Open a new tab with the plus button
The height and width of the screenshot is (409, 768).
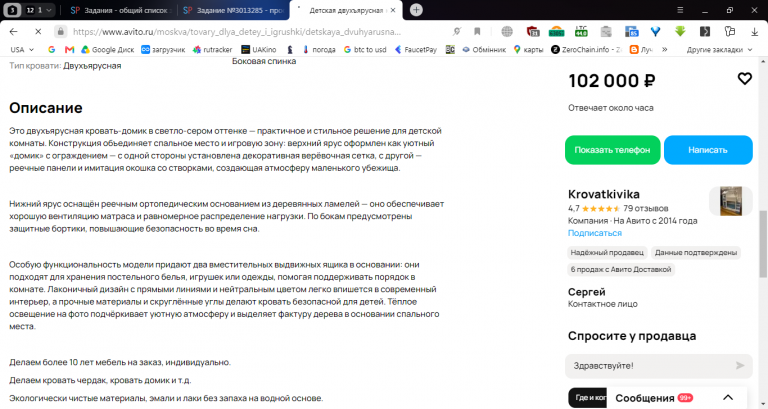[416, 10]
